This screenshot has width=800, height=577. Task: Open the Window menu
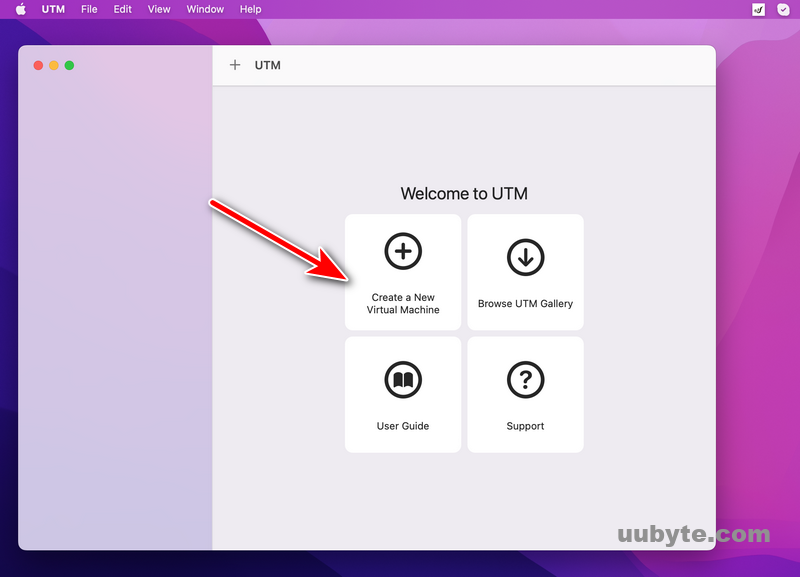205,9
